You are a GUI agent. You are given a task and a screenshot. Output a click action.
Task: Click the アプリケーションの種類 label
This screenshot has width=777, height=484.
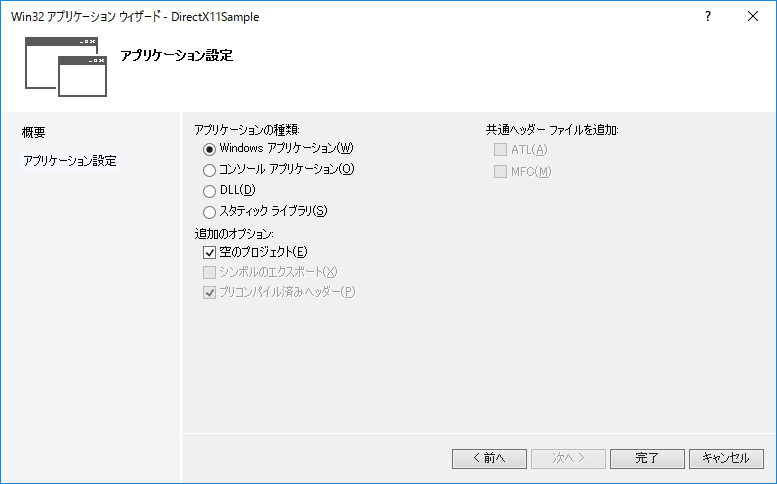(x=247, y=130)
